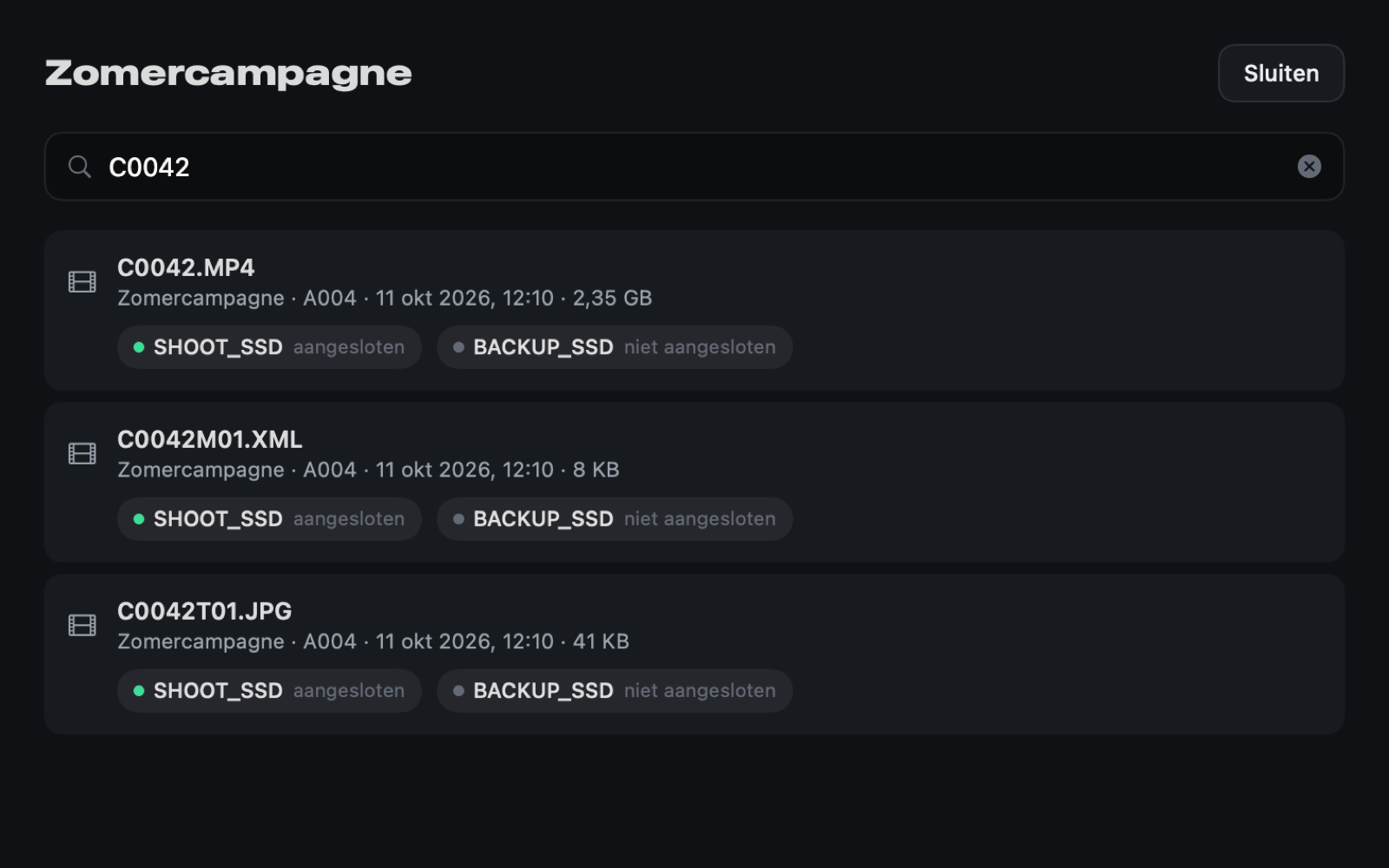Select SHOOT_SSD chip under C0042T01.JPG
The image size is (1389, 868).
[x=269, y=691]
